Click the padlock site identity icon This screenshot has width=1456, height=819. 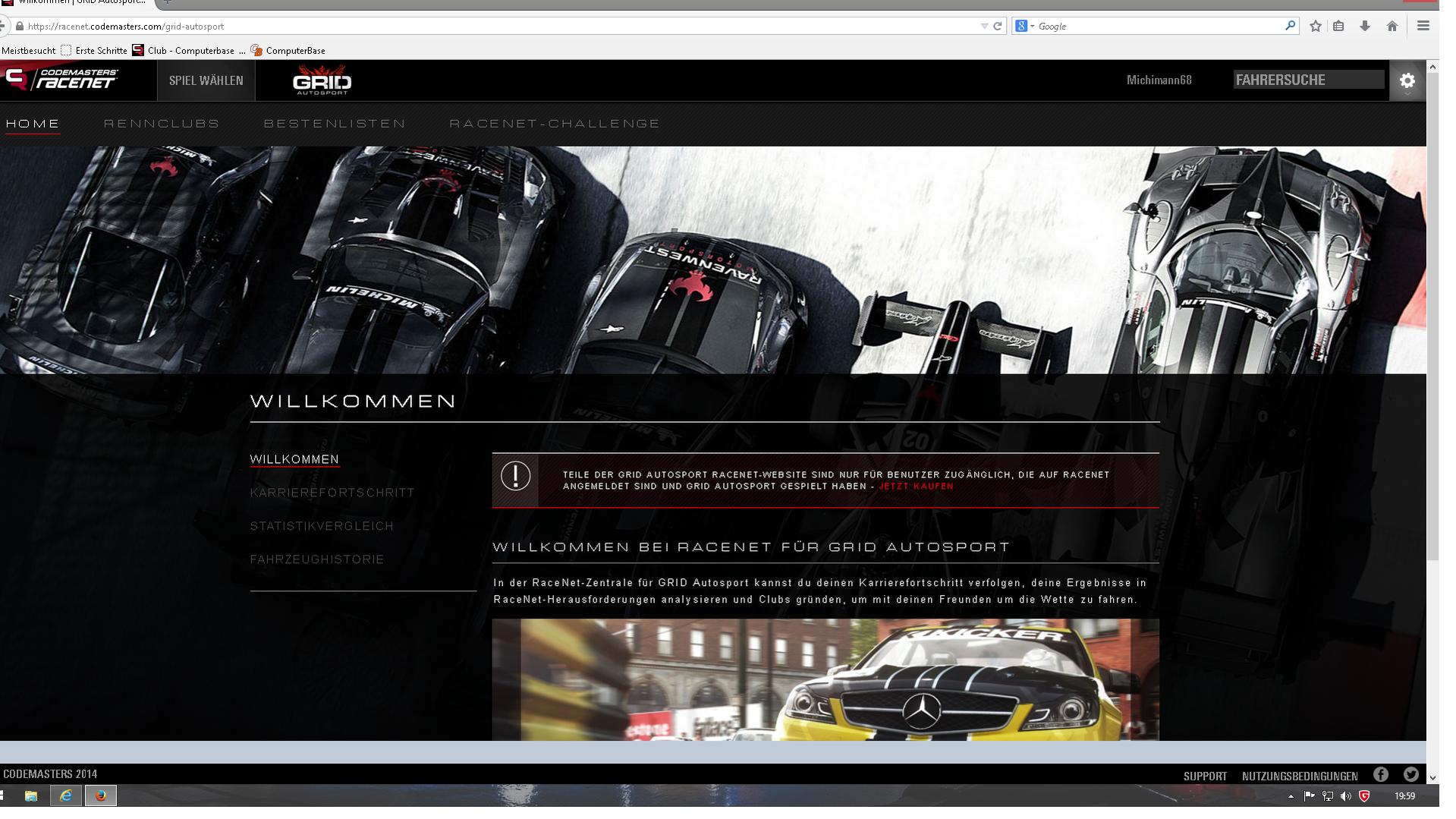[x=19, y=26]
